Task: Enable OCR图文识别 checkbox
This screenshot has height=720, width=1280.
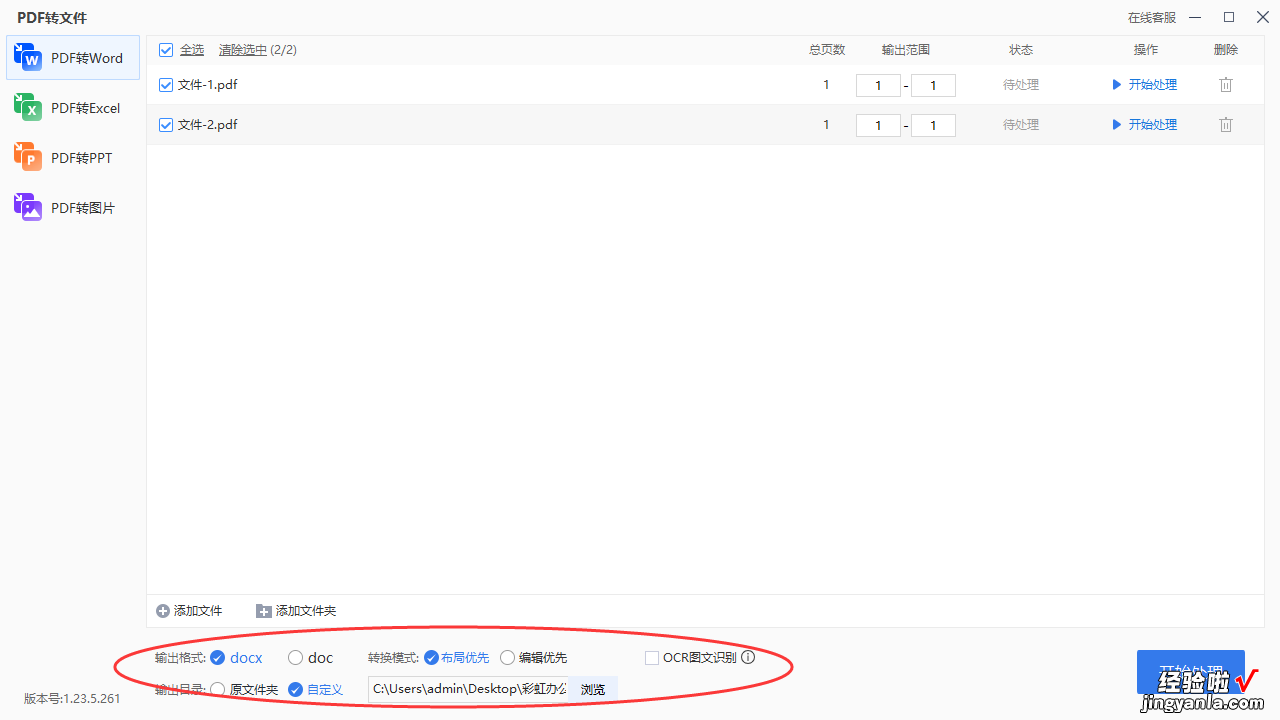Action: click(x=652, y=658)
